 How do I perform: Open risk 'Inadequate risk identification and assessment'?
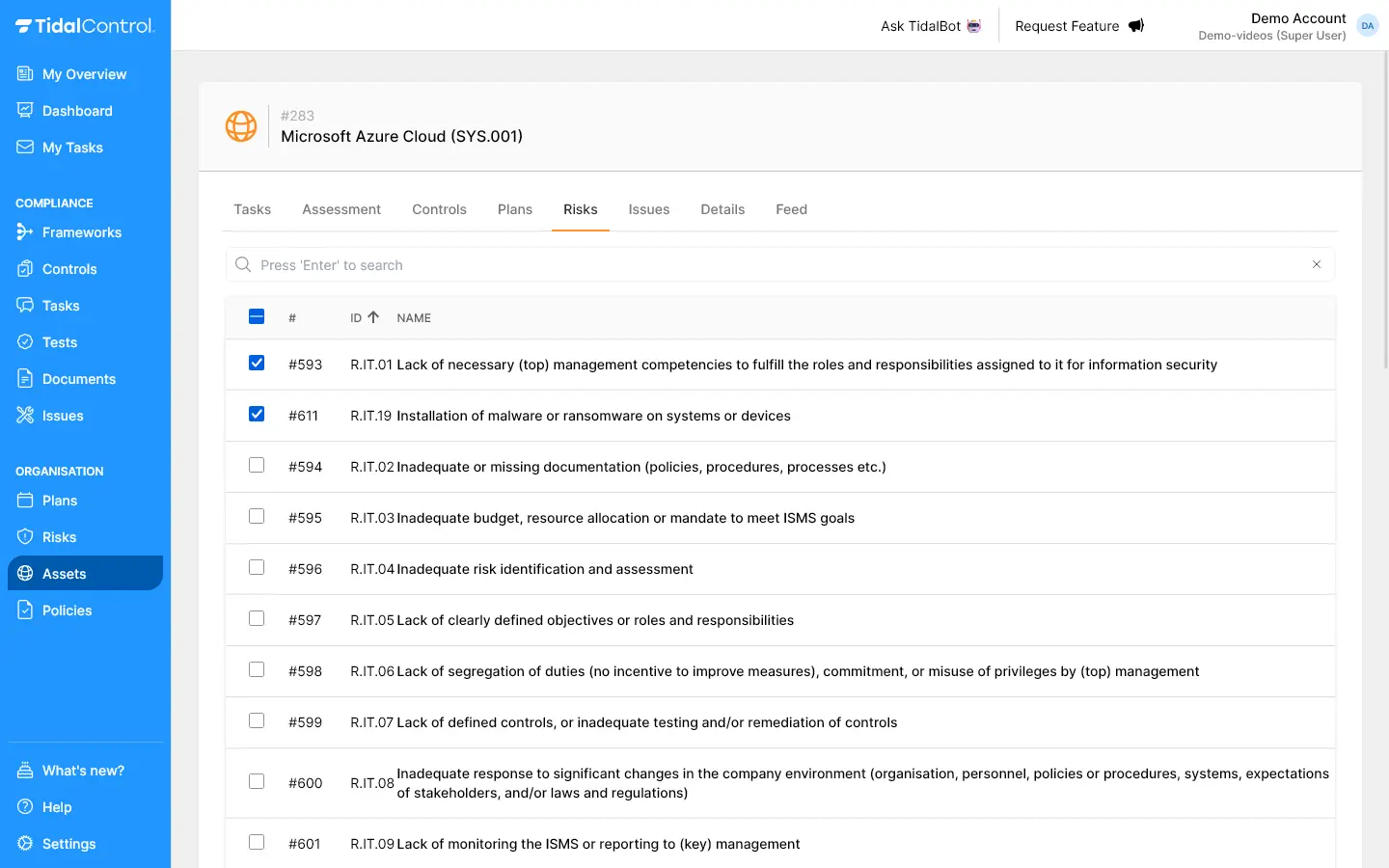(x=544, y=569)
